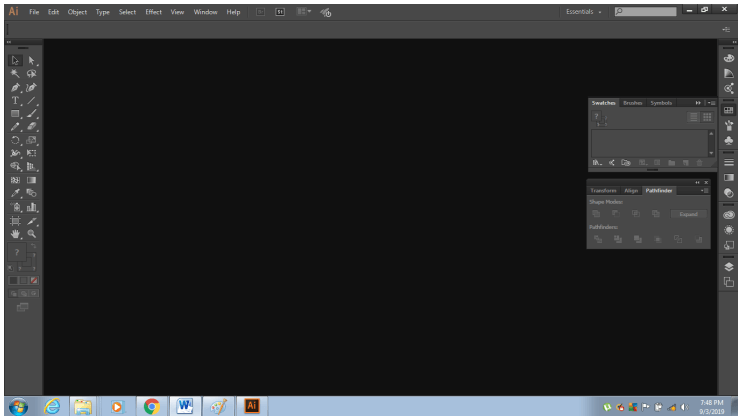Screen dimensions: 738x416
Task: Open Layers panel from right dock
Action: coord(729,267)
